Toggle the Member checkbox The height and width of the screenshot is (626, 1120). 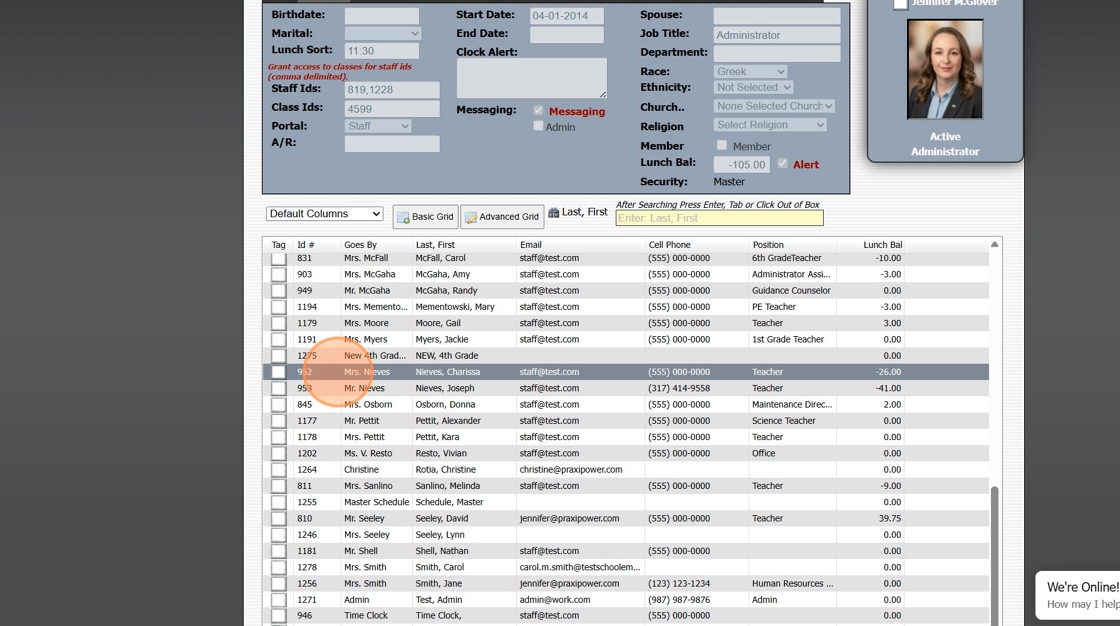click(721, 145)
